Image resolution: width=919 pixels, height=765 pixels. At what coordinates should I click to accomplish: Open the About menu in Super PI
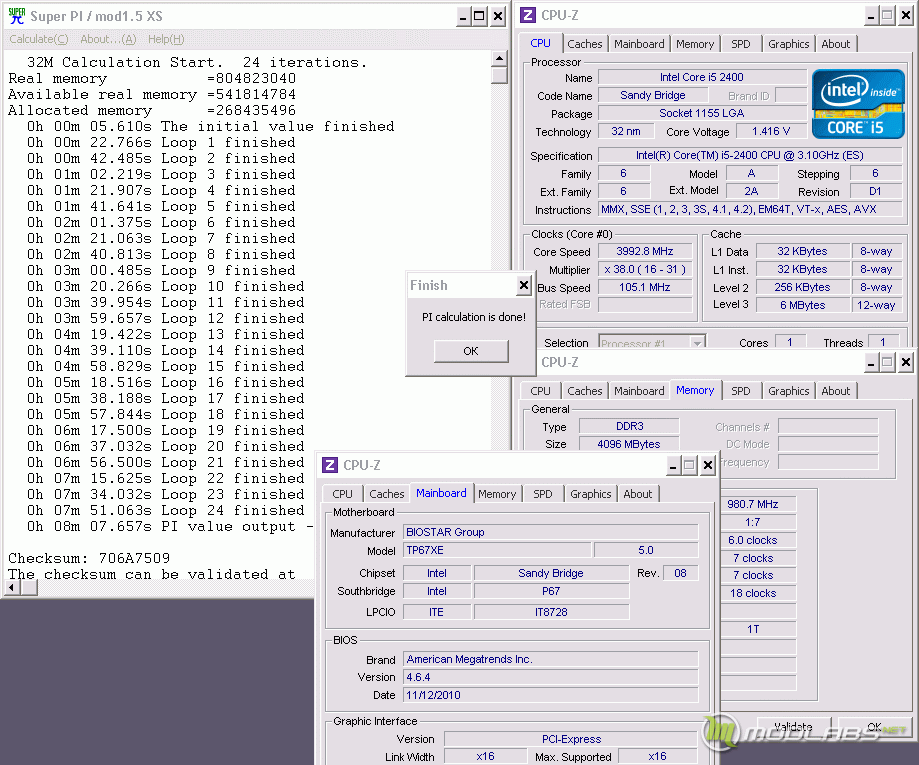(x=108, y=39)
